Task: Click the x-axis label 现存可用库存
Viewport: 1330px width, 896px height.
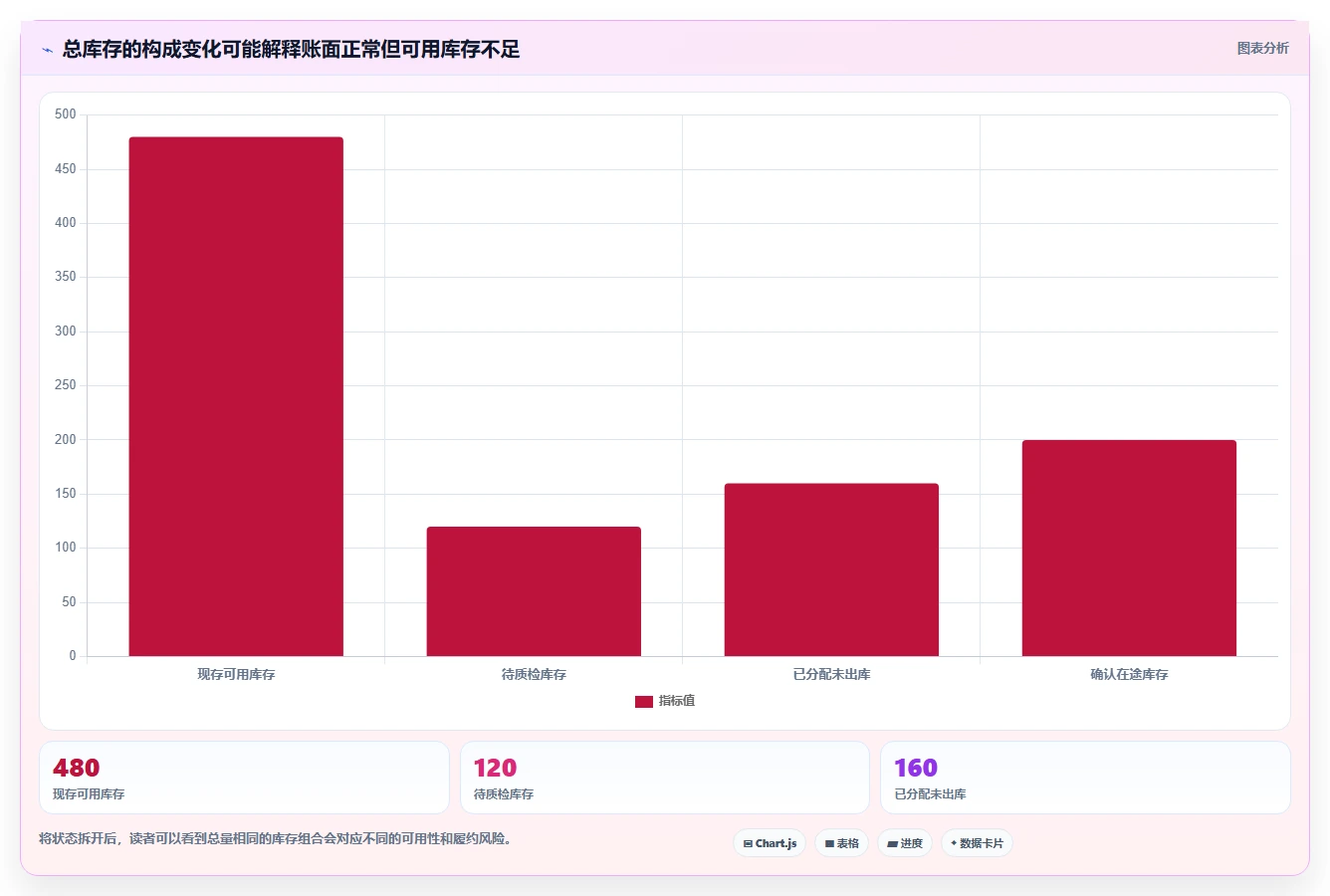Action: 236,674
